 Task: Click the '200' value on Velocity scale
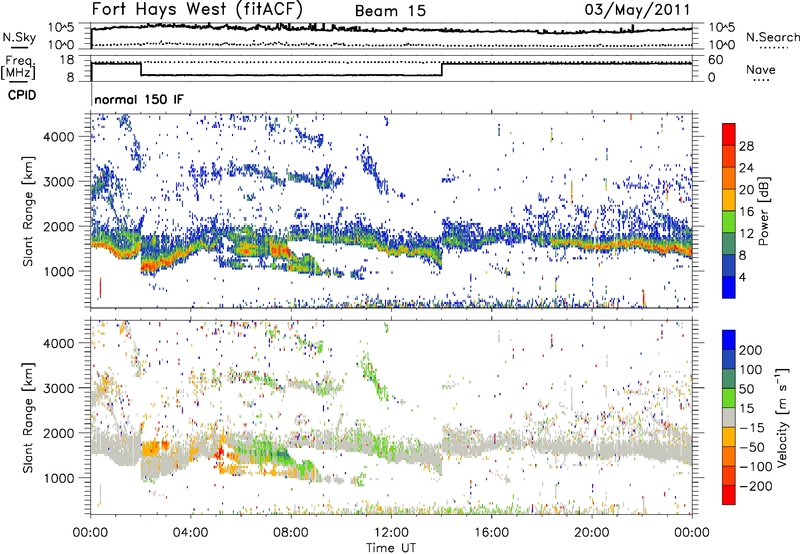[x=751, y=350]
